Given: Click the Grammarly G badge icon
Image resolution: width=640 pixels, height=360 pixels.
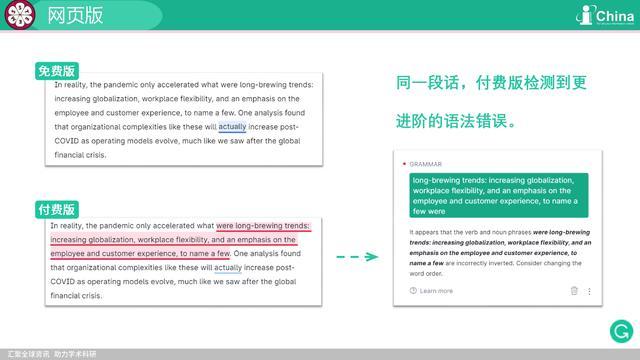Looking at the screenshot, I should click(621, 331).
